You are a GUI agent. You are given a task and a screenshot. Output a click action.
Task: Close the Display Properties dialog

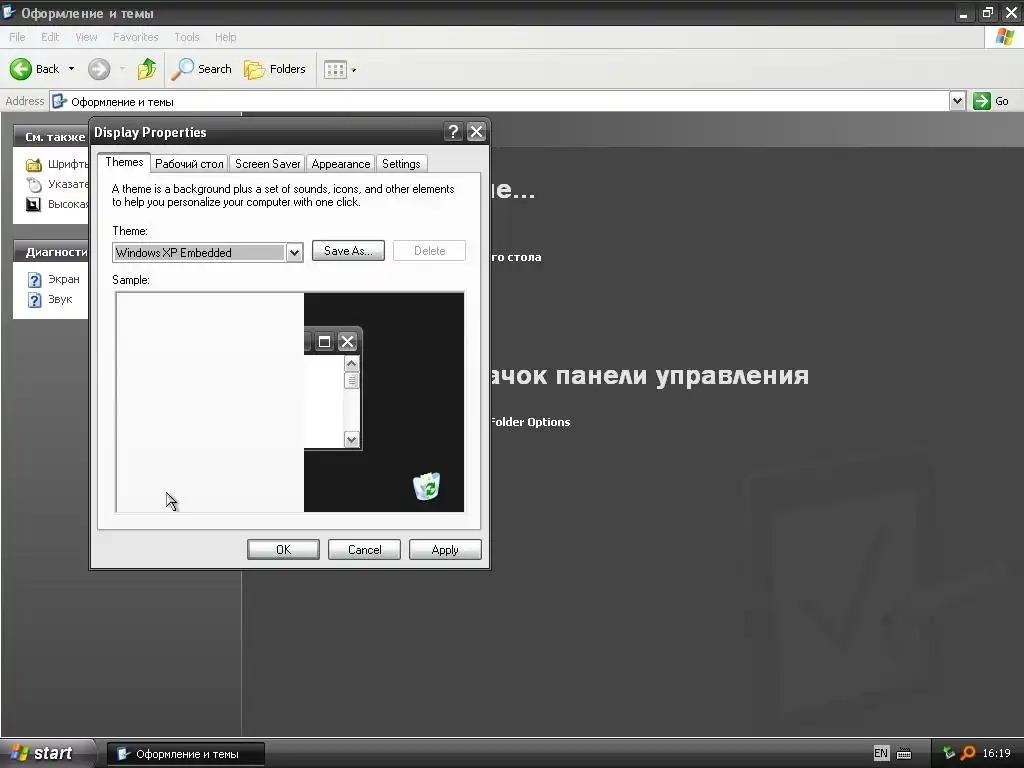[x=477, y=132]
